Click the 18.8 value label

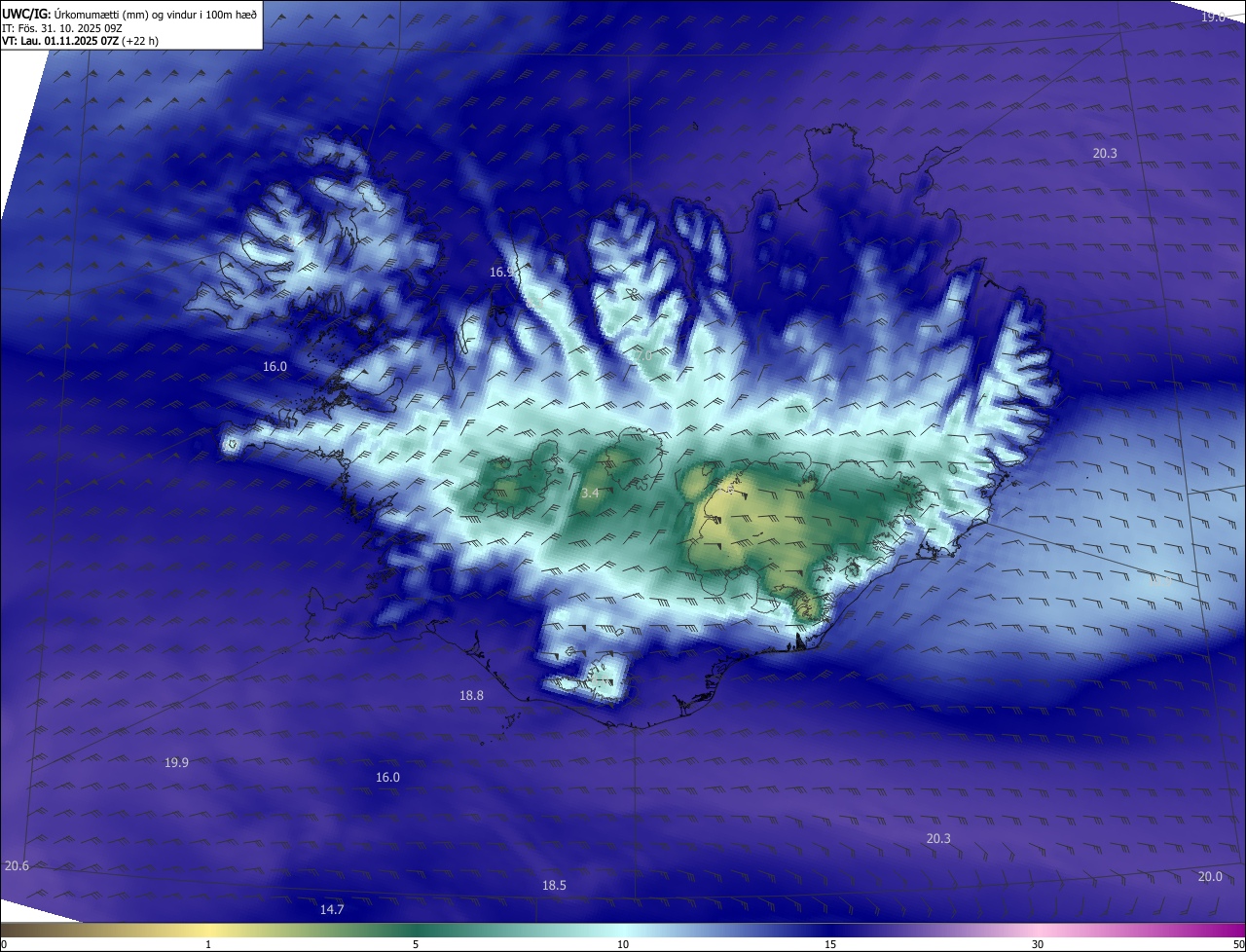click(x=471, y=695)
